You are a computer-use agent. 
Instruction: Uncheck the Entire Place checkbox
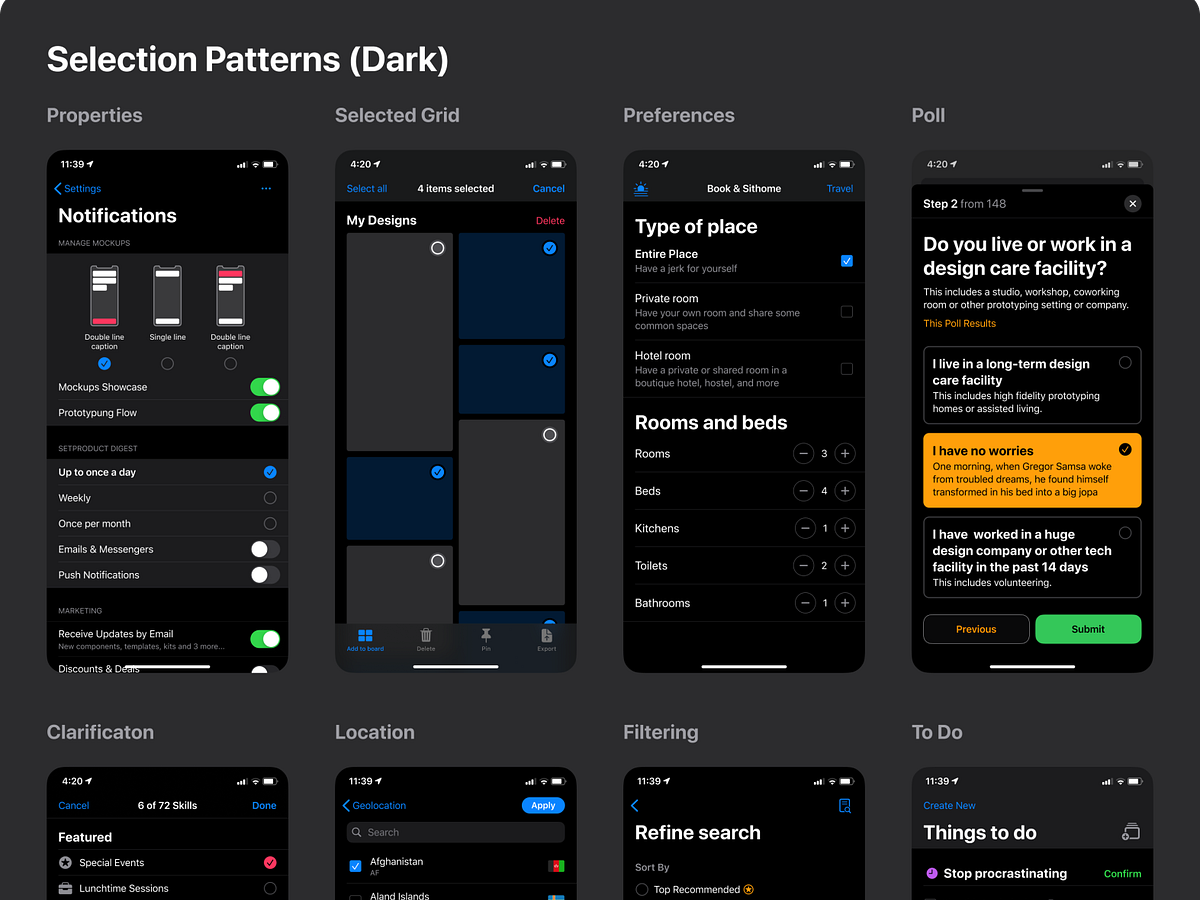tap(846, 261)
